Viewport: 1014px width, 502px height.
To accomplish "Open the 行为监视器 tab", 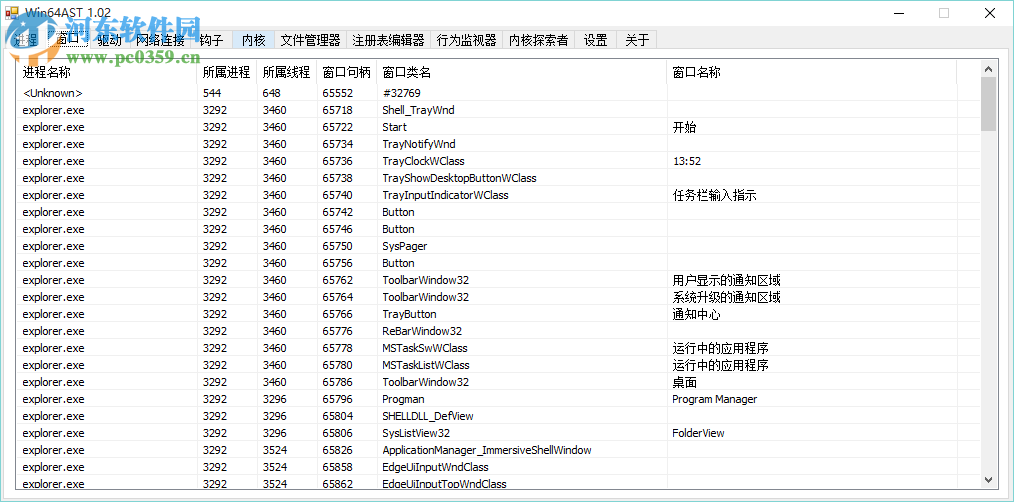I will [467, 40].
